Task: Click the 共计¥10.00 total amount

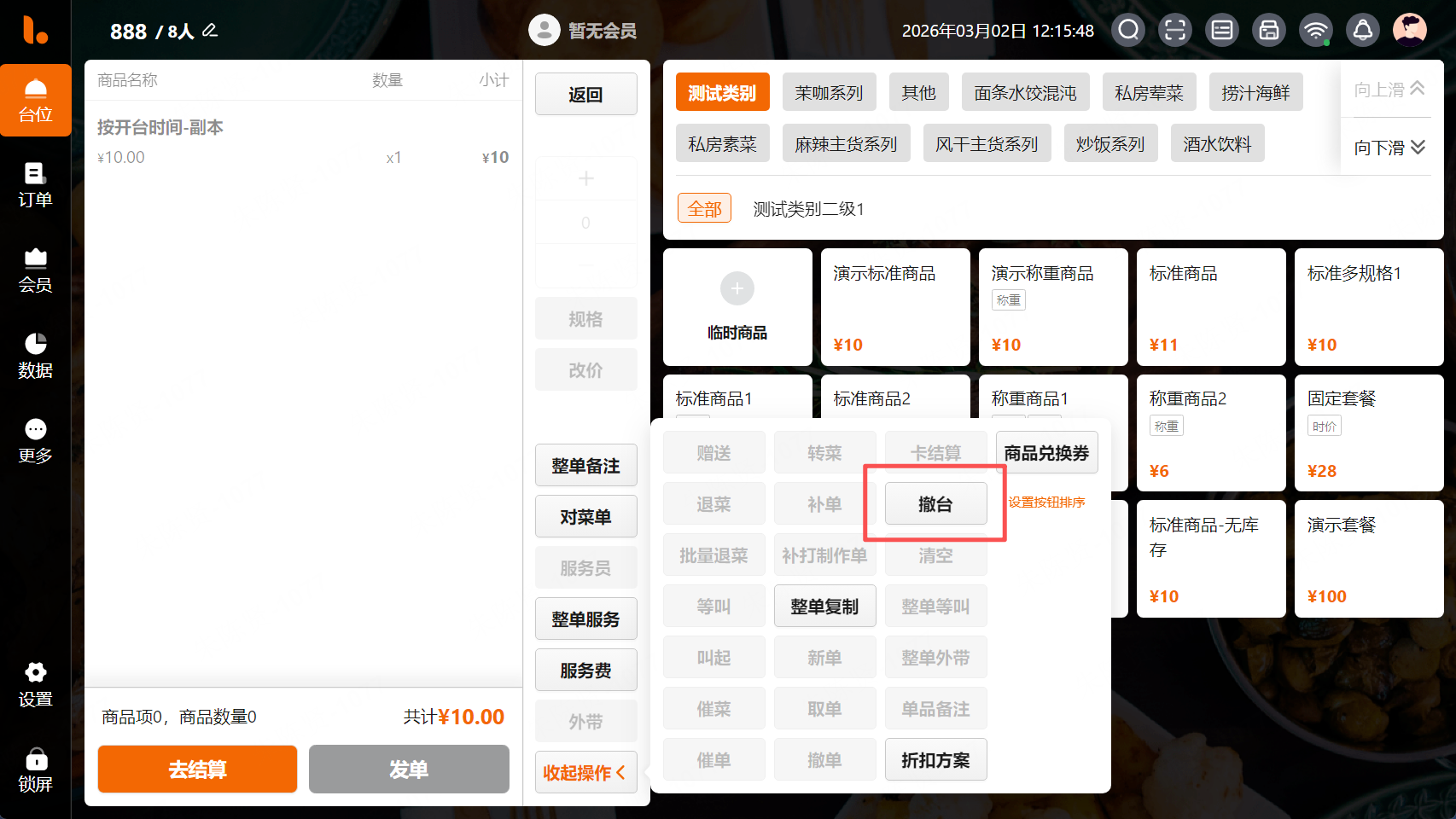Action: (454, 717)
